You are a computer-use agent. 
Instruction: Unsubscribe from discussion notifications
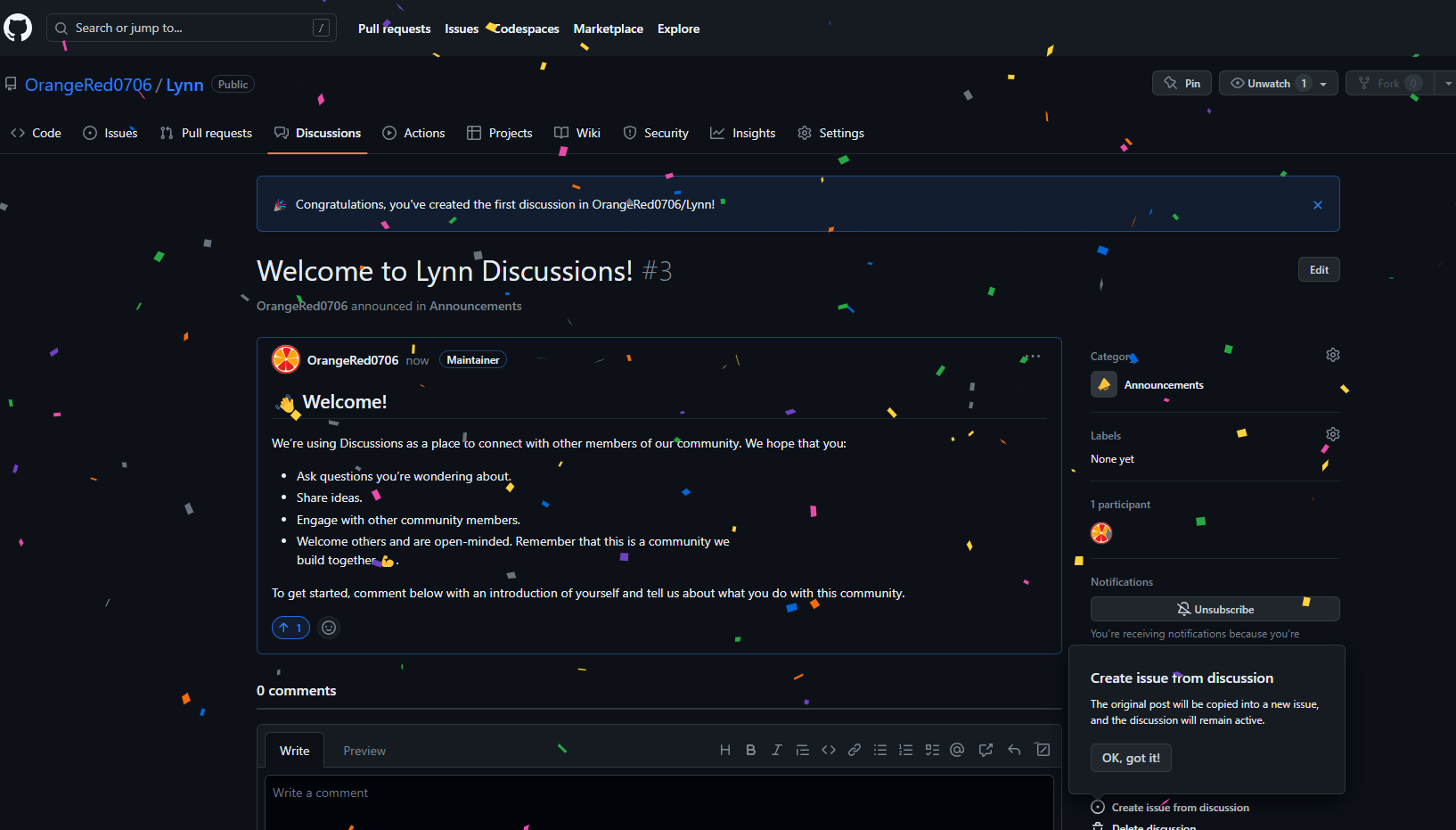(1215, 609)
